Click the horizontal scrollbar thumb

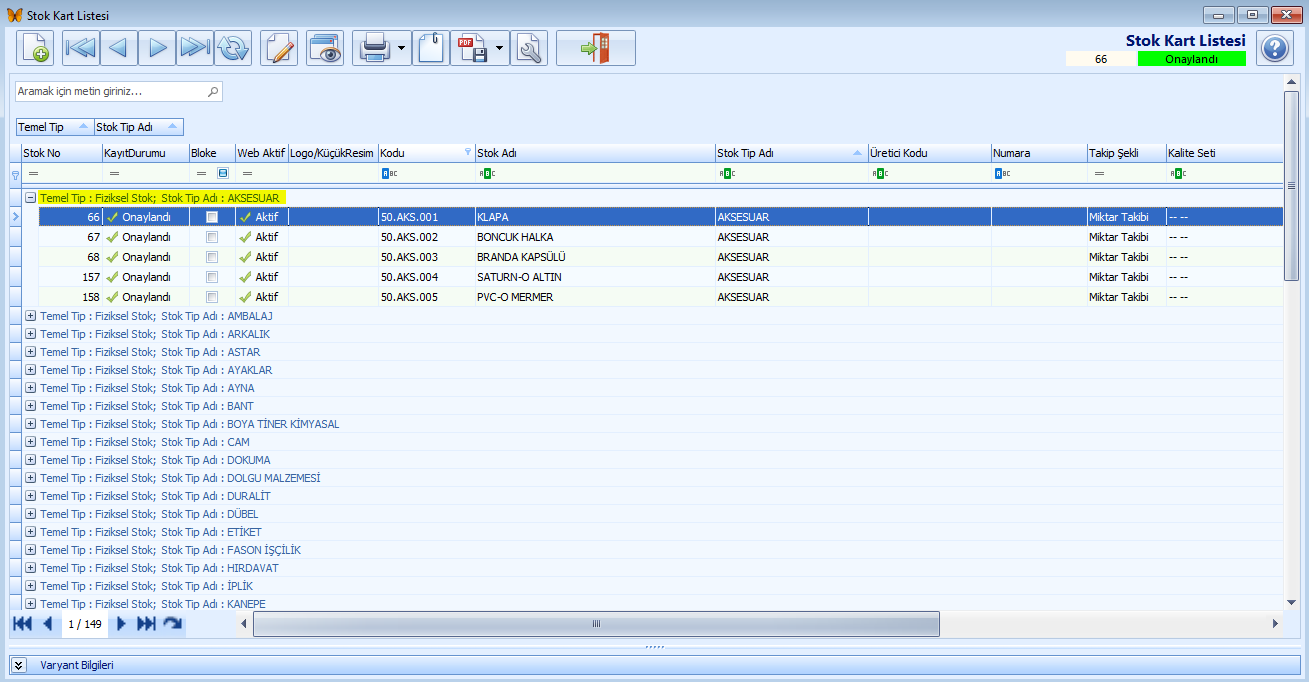coord(596,624)
